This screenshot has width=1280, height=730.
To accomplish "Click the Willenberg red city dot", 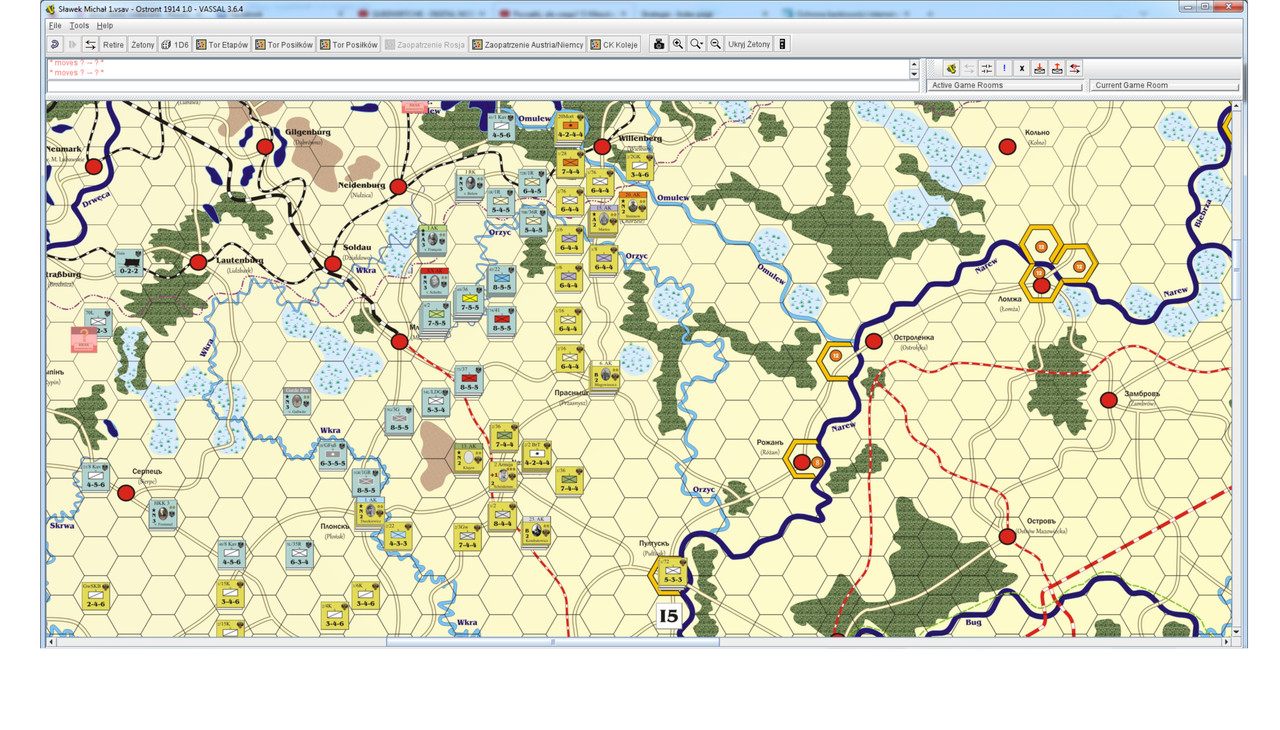I will tap(602, 147).
